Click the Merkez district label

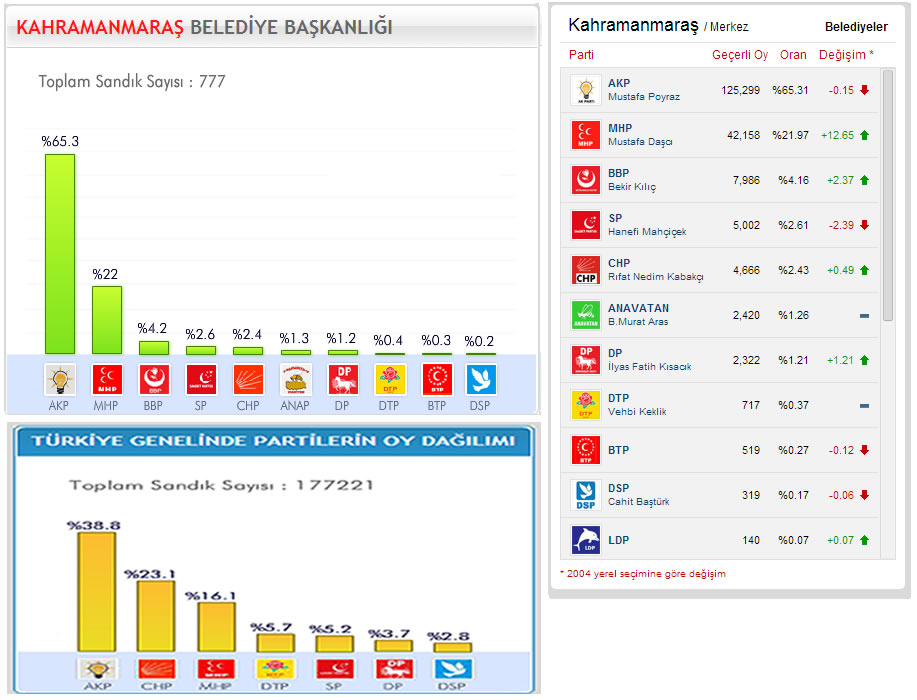click(x=729, y=27)
